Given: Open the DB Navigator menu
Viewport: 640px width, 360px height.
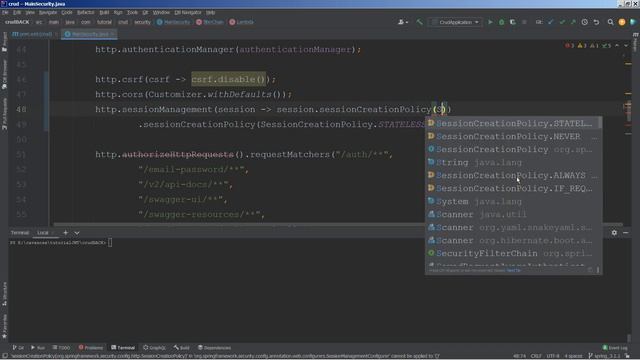Looking at the screenshot, I should point(188,13).
